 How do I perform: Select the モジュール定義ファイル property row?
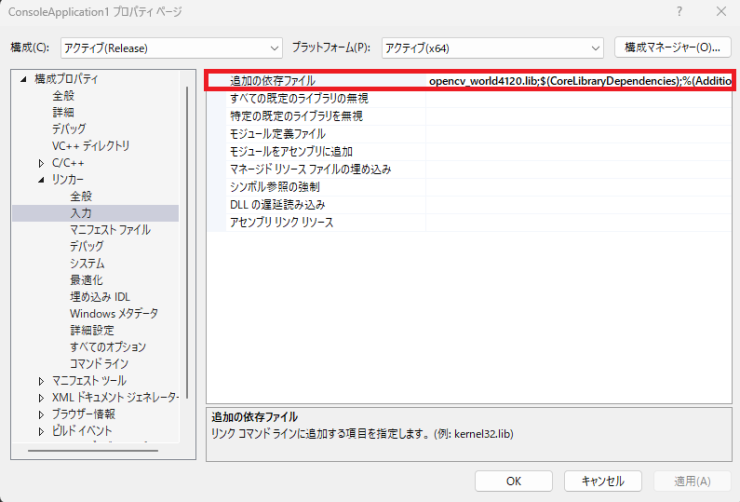pos(277,134)
